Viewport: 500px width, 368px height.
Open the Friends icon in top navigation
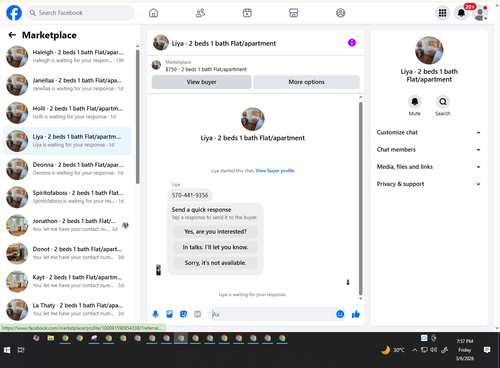(x=200, y=13)
